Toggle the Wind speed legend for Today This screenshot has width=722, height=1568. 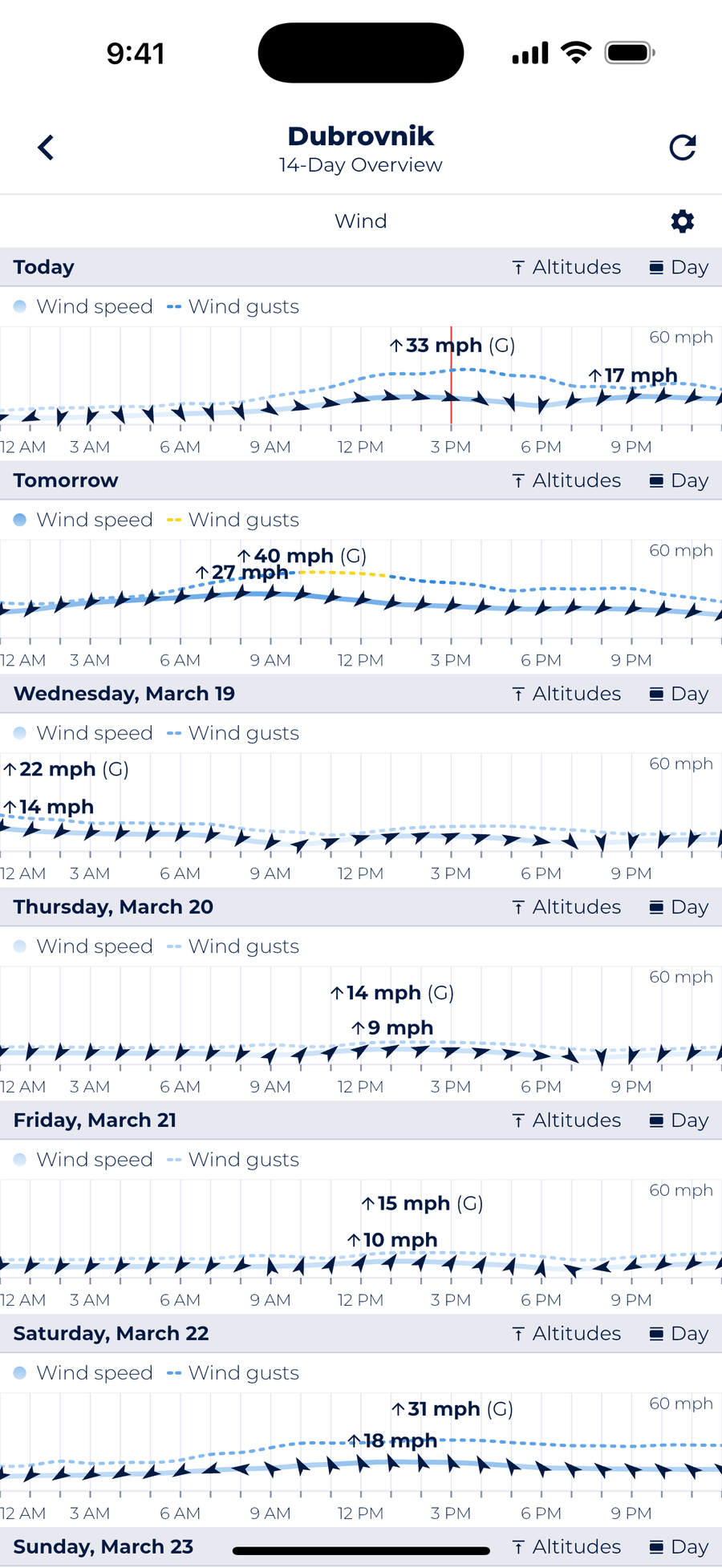point(85,306)
